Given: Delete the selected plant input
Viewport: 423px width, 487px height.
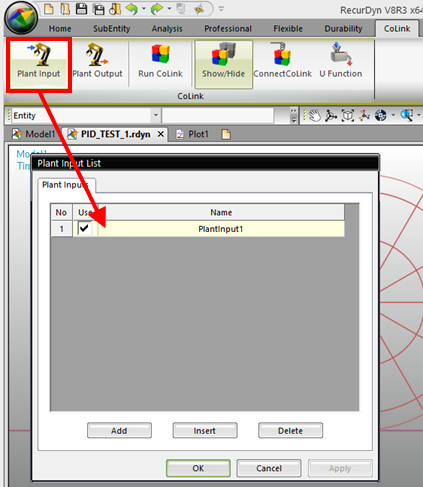Looking at the screenshot, I should coord(290,430).
